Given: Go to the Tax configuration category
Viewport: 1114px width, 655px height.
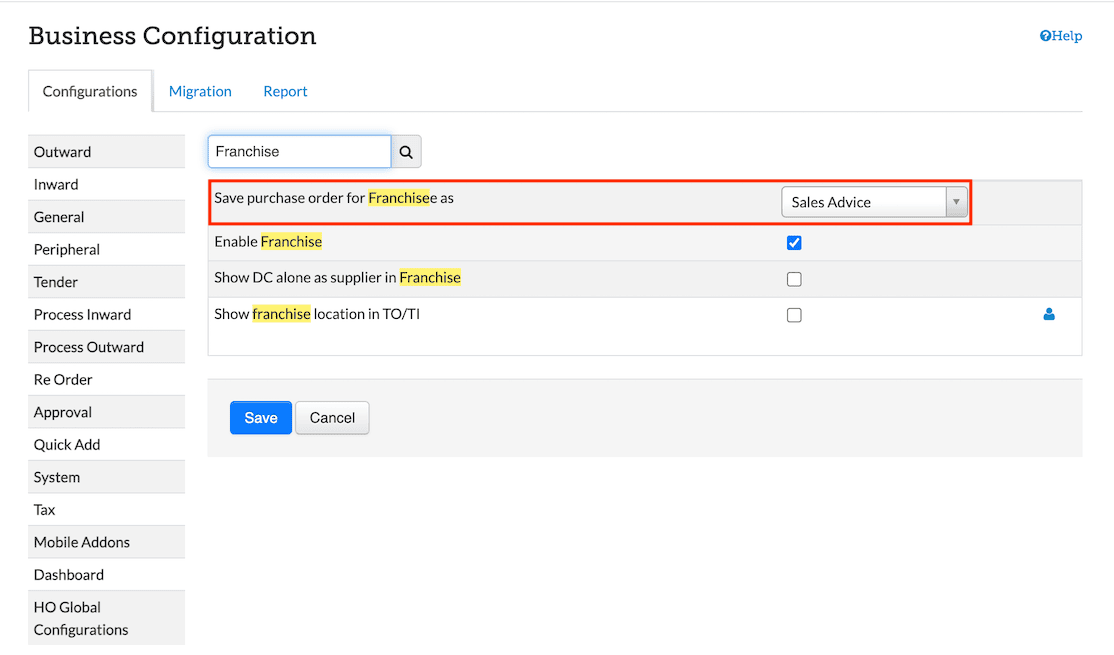Looking at the screenshot, I should coord(45,510).
